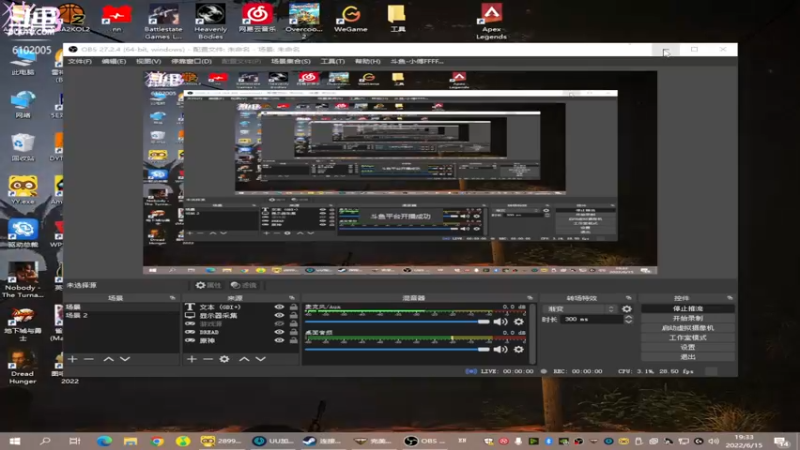Adjust the 时长 duration stepper arrows
Screen dimensions: 800x450
(629, 319)
